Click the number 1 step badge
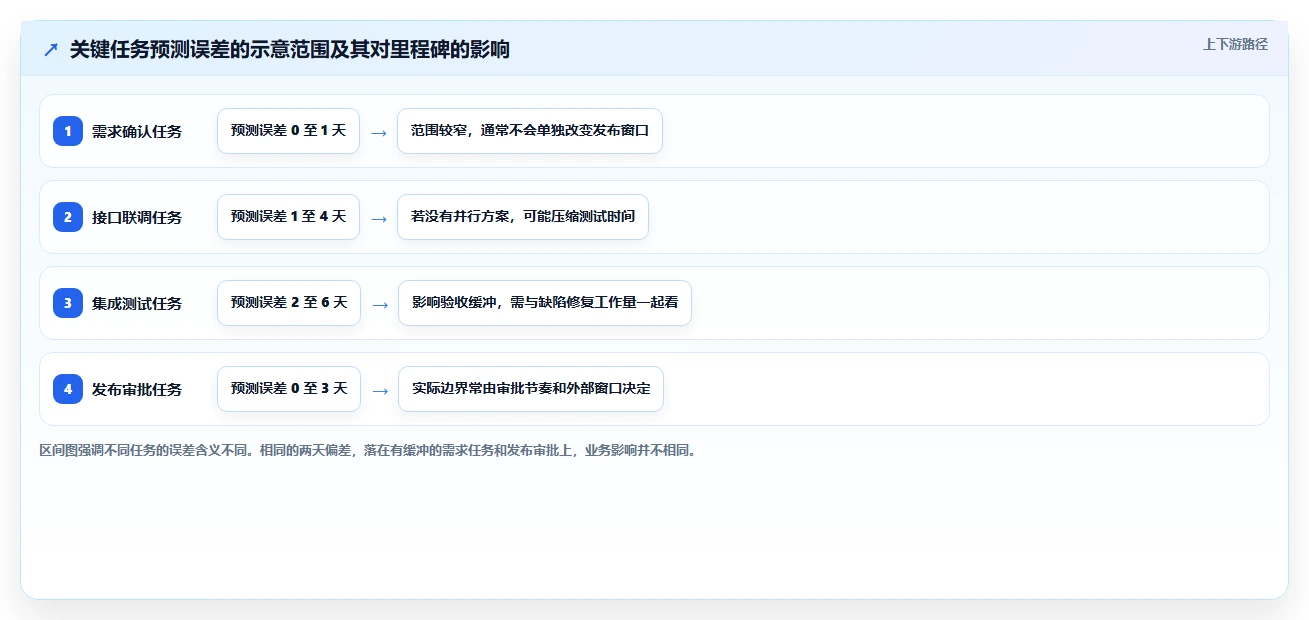This screenshot has width=1309, height=620. tap(68, 131)
